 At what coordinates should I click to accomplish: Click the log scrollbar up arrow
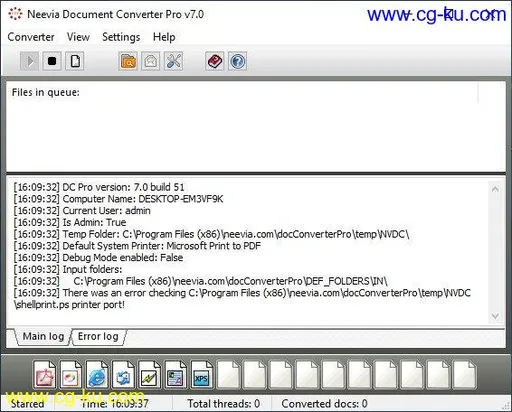(495, 190)
